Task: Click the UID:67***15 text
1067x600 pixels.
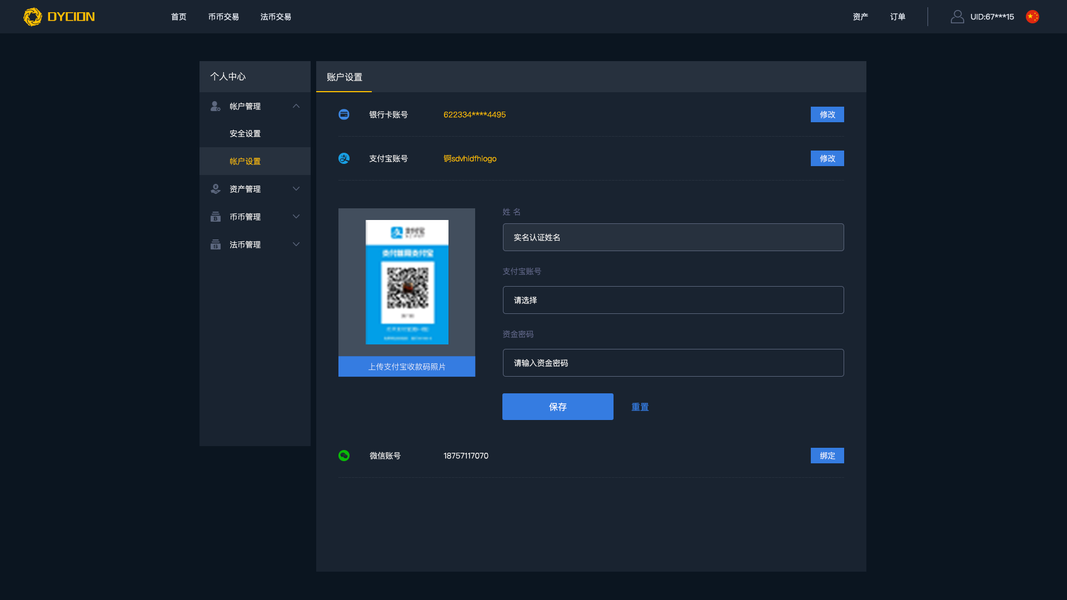Action: pyautogui.click(x=991, y=17)
